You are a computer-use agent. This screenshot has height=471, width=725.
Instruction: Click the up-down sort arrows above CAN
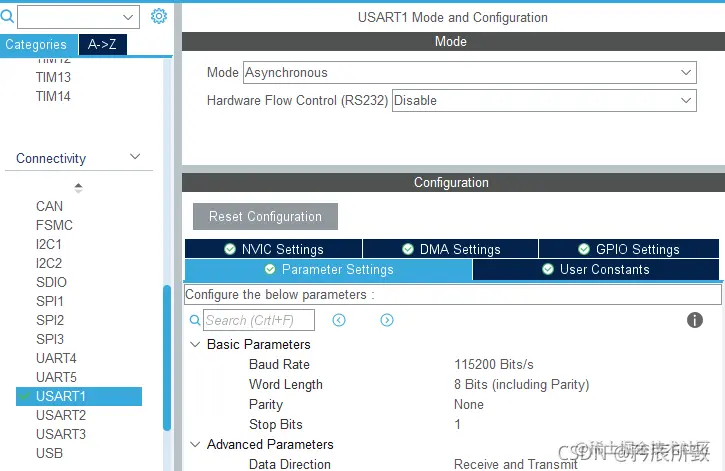78,188
